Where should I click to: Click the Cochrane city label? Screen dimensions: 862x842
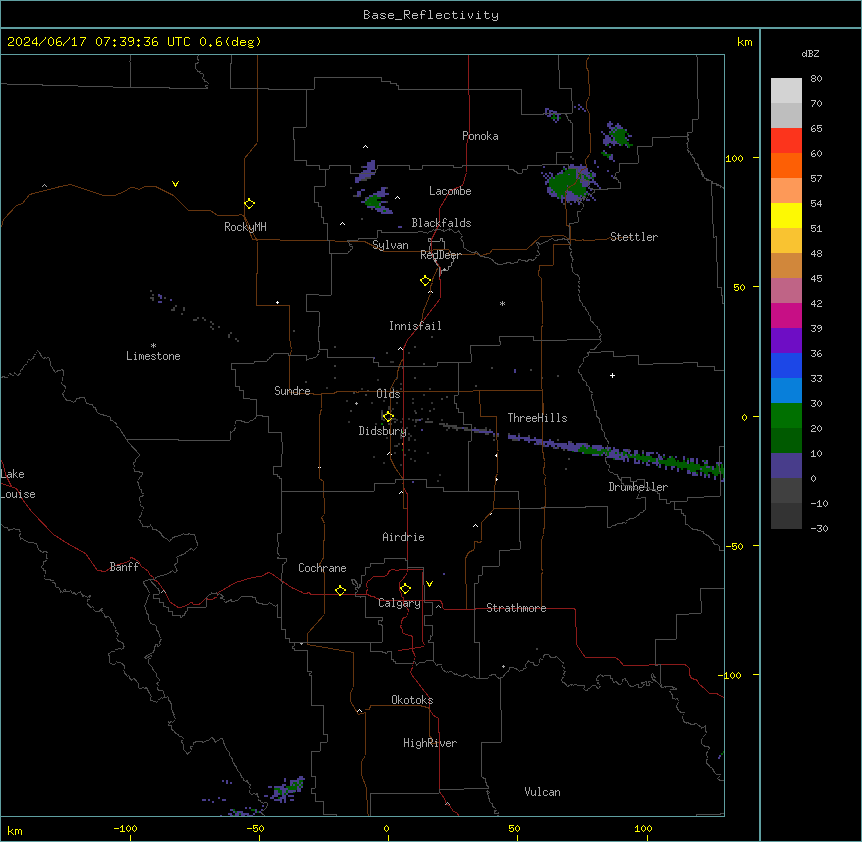coord(322,568)
